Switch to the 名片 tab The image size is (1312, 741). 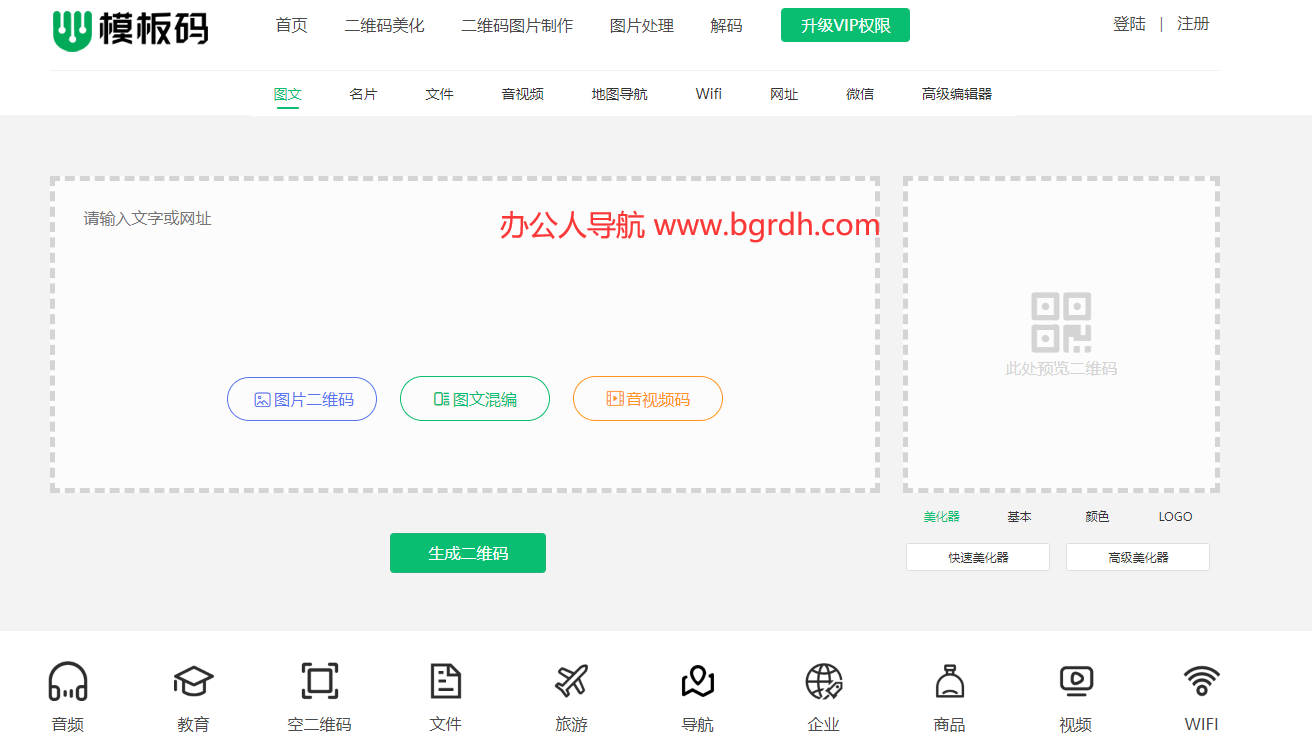363,94
